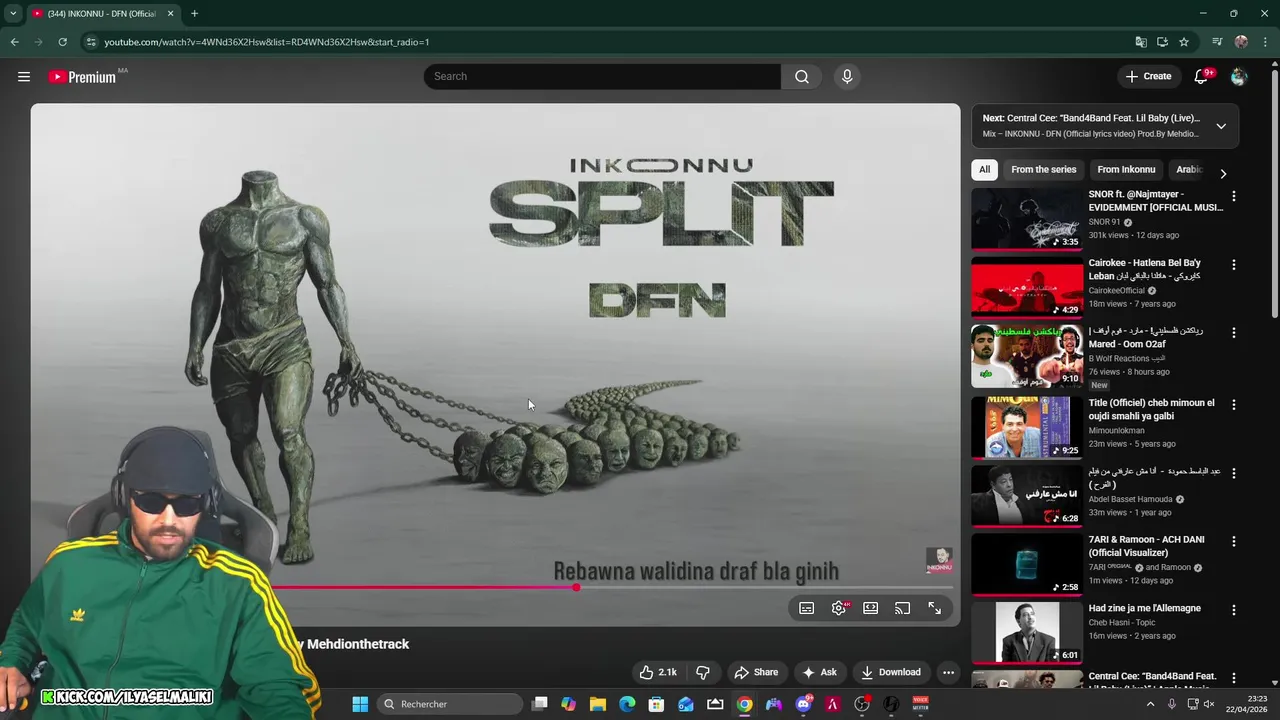This screenshot has height=720, width=1280.
Task: Expand the Next mix playlist panel
Action: 1221,126
